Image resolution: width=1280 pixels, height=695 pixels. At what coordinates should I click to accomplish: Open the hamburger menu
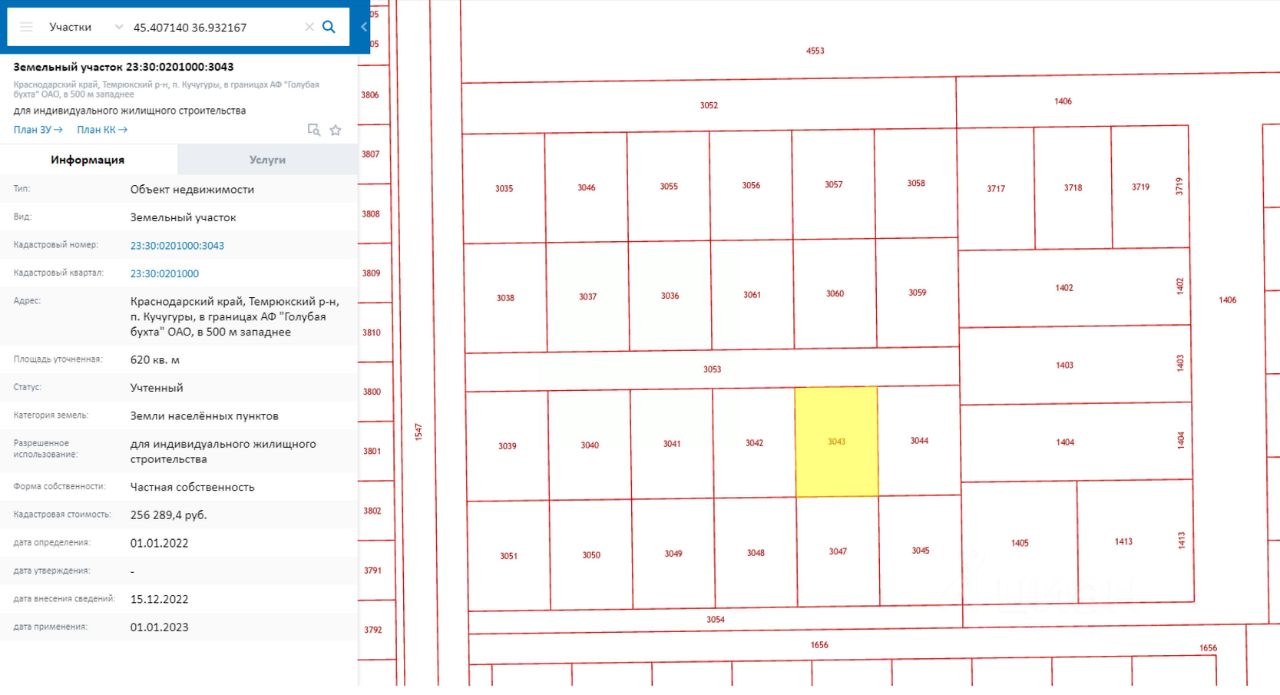[x=27, y=27]
